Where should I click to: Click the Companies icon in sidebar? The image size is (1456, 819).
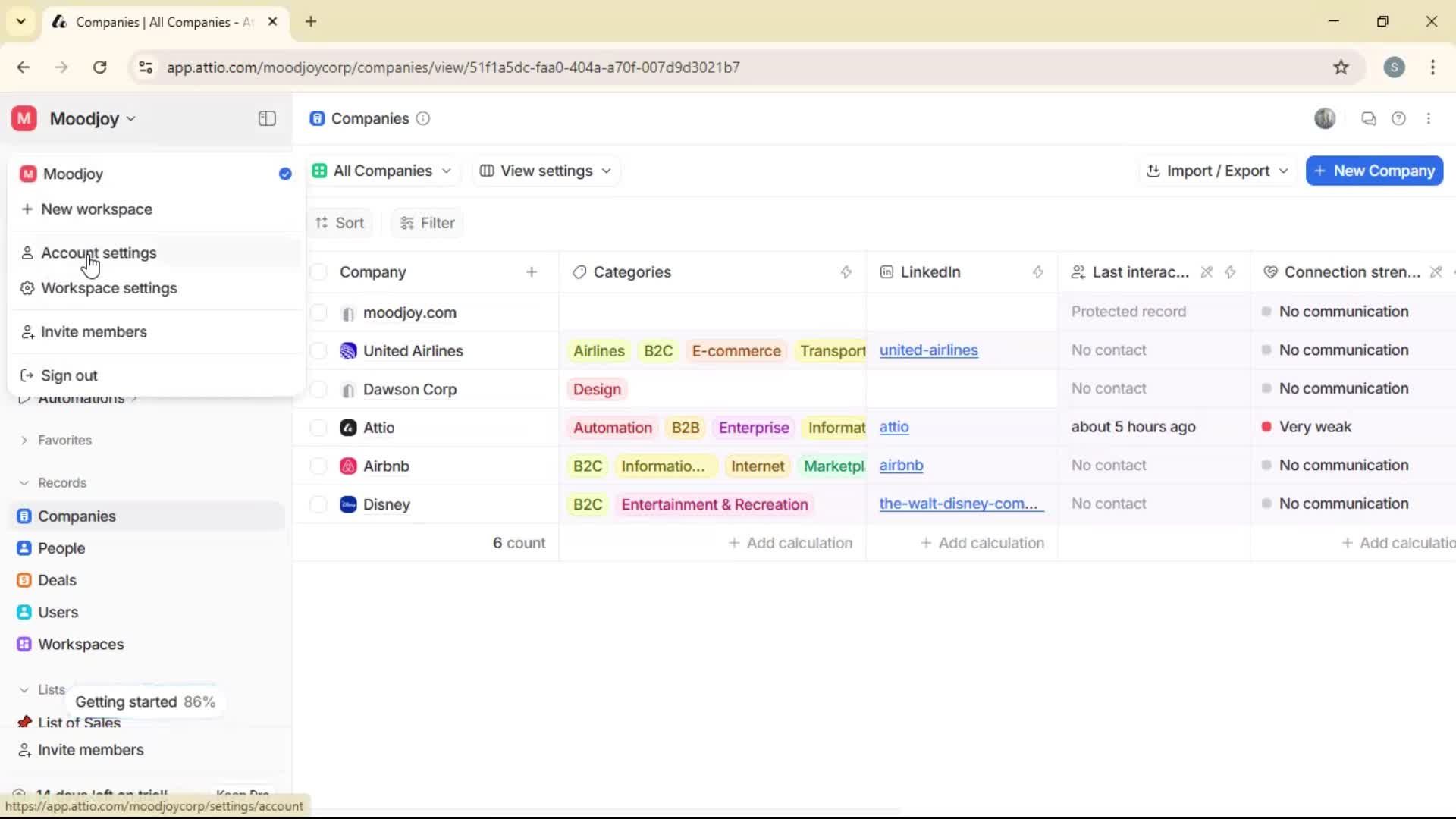[24, 516]
